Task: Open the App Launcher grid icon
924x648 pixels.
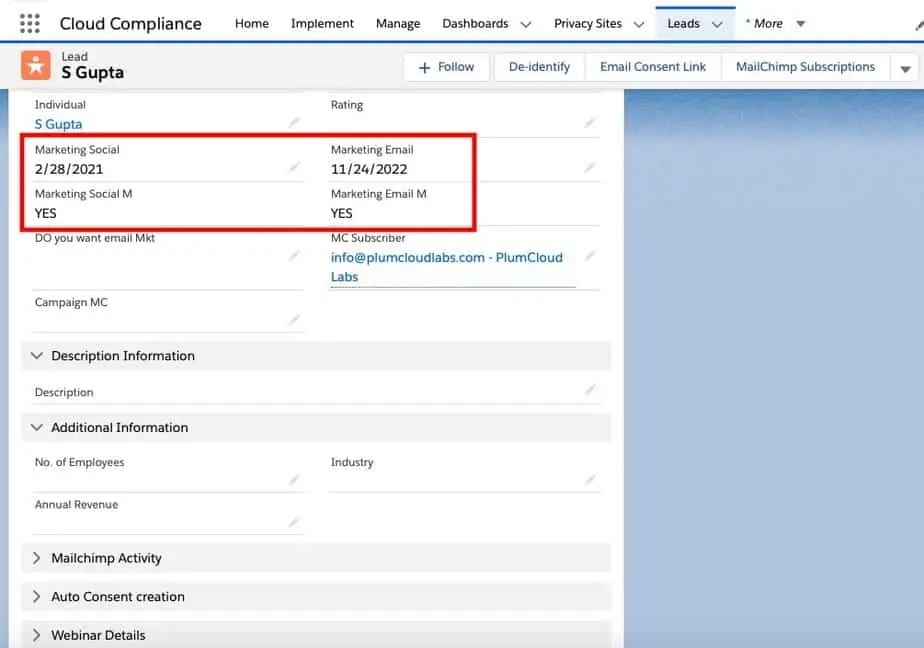Action: point(28,22)
